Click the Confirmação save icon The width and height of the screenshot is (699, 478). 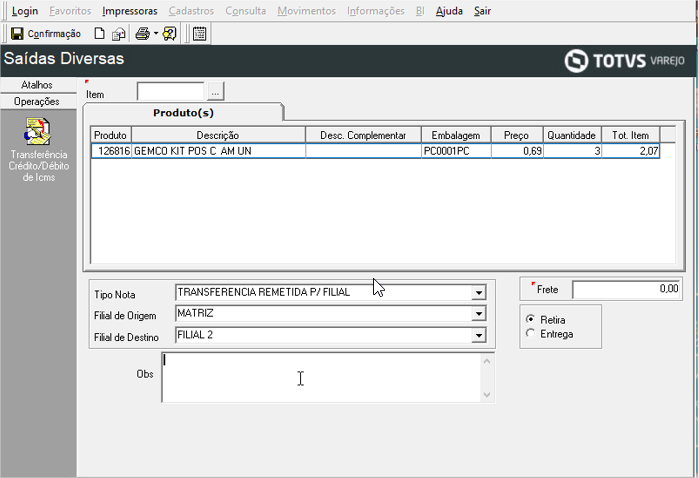click(17, 34)
